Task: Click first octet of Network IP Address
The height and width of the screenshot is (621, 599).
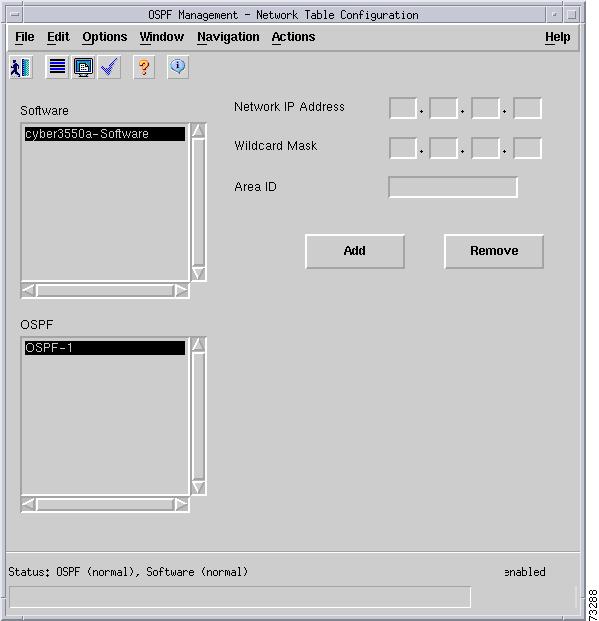Action: tap(403, 108)
